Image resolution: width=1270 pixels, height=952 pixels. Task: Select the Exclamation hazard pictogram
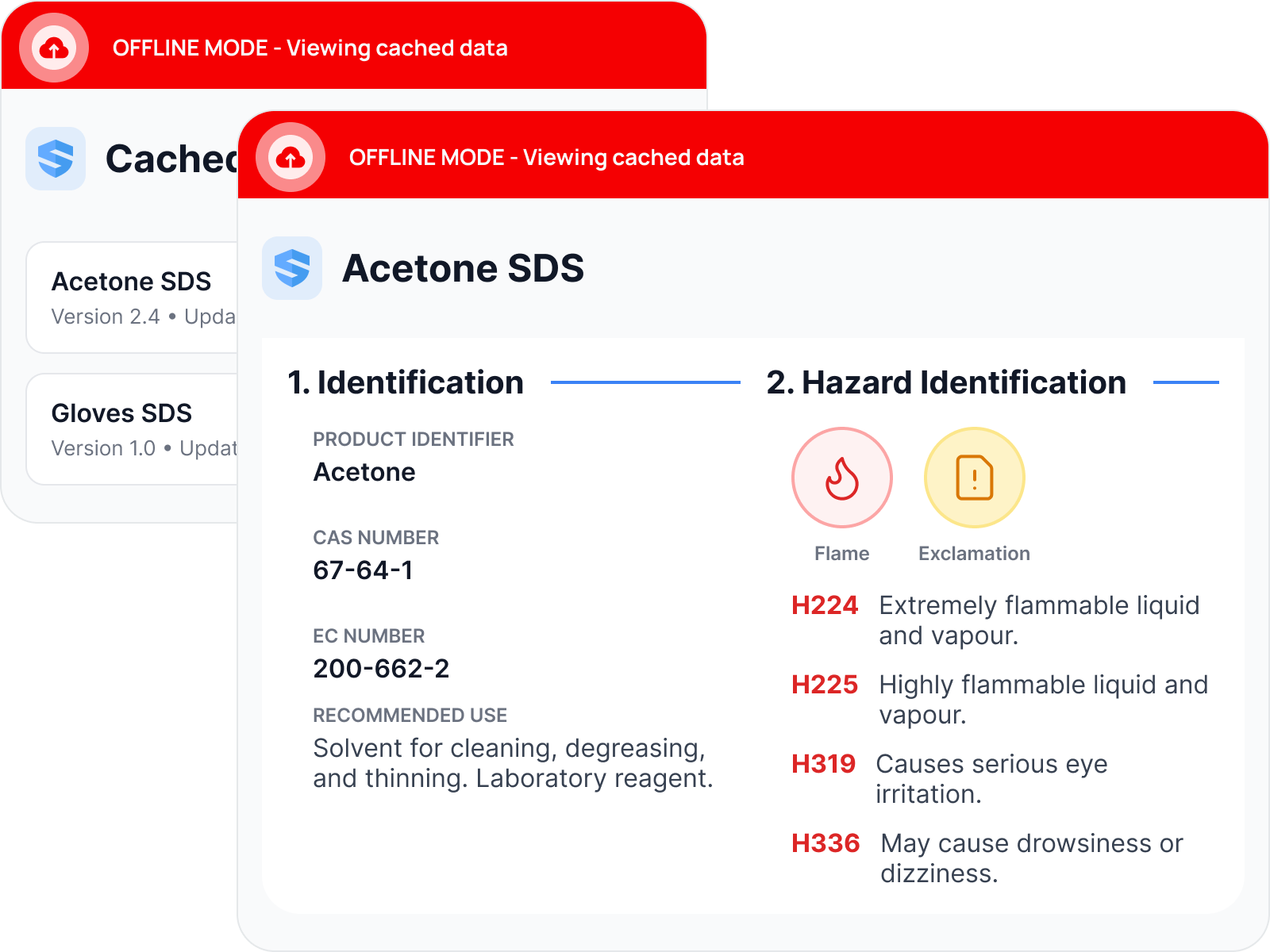(x=975, y=478)
